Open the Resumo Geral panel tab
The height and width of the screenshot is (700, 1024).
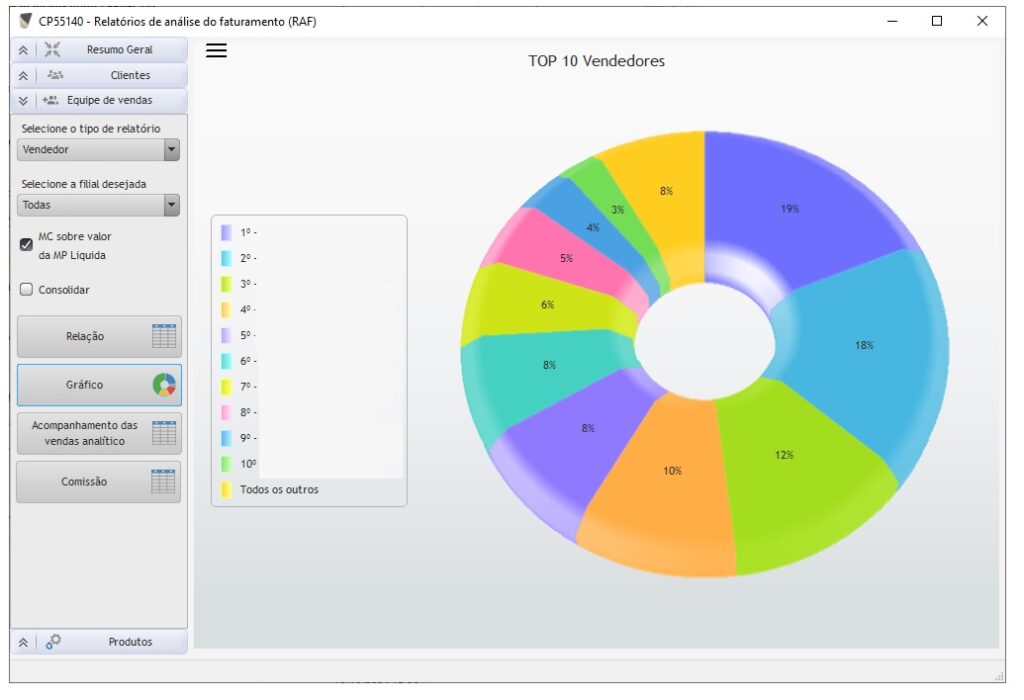point(119,50)
